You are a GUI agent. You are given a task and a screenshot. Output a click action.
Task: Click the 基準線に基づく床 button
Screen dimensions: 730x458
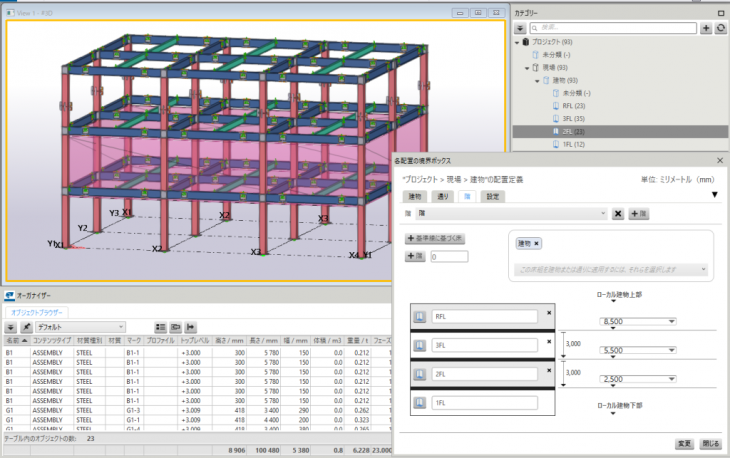436,239
